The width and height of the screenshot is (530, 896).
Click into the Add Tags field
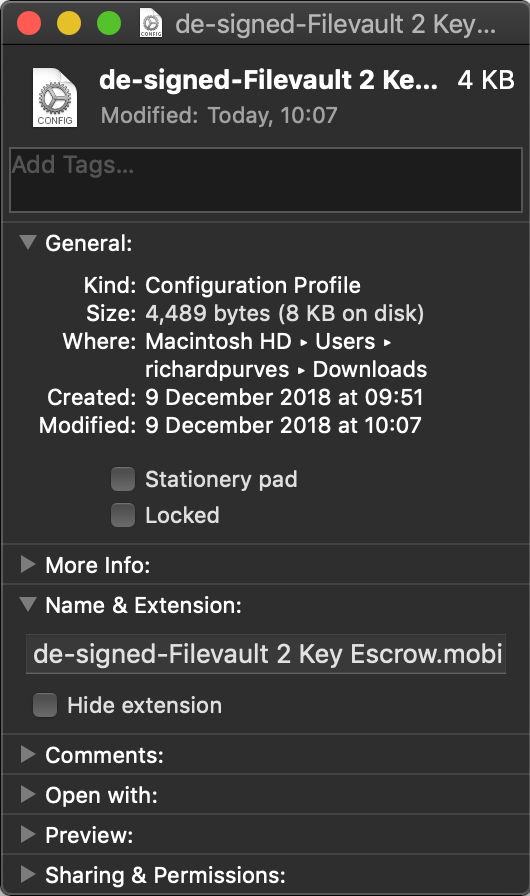(266, 180)
